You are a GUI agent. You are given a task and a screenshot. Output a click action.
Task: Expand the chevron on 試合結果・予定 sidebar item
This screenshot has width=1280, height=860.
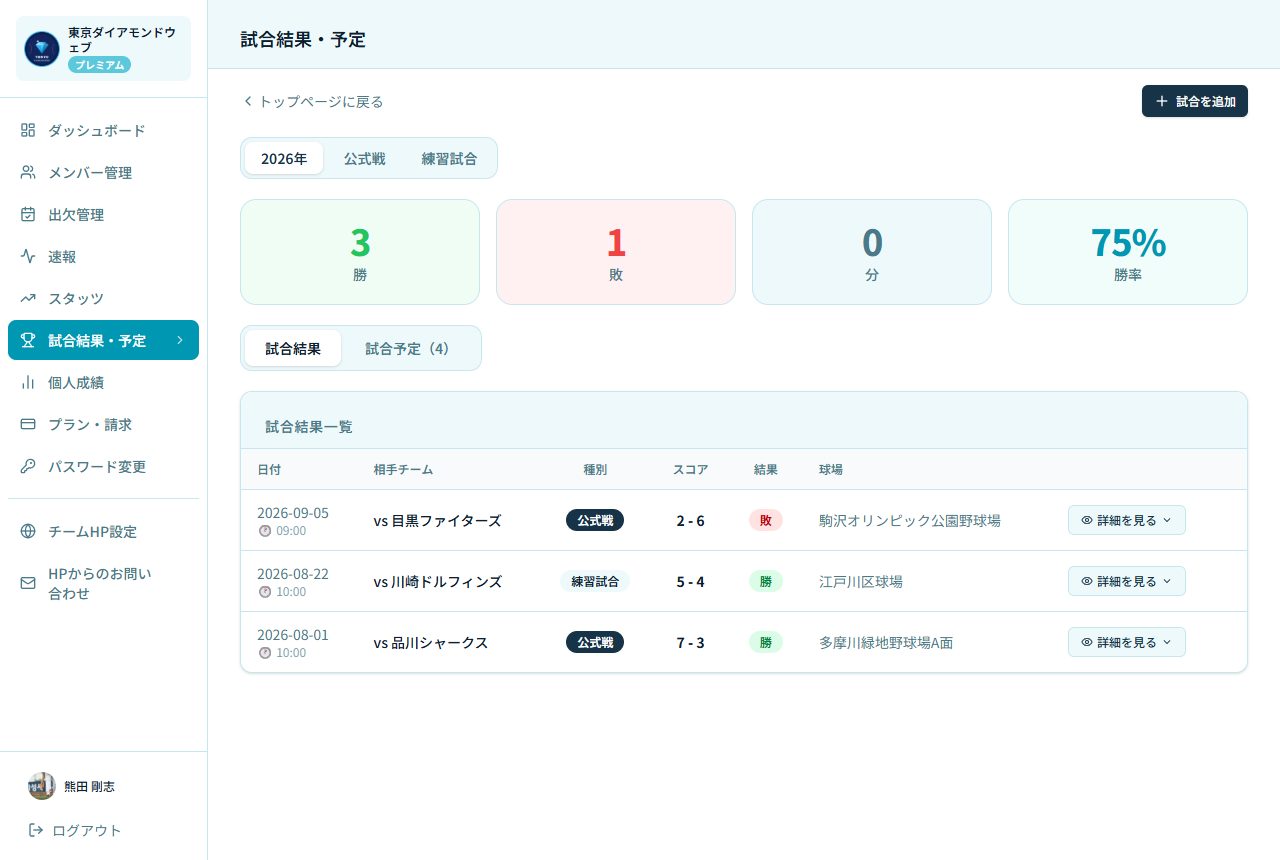click(180, 340)
